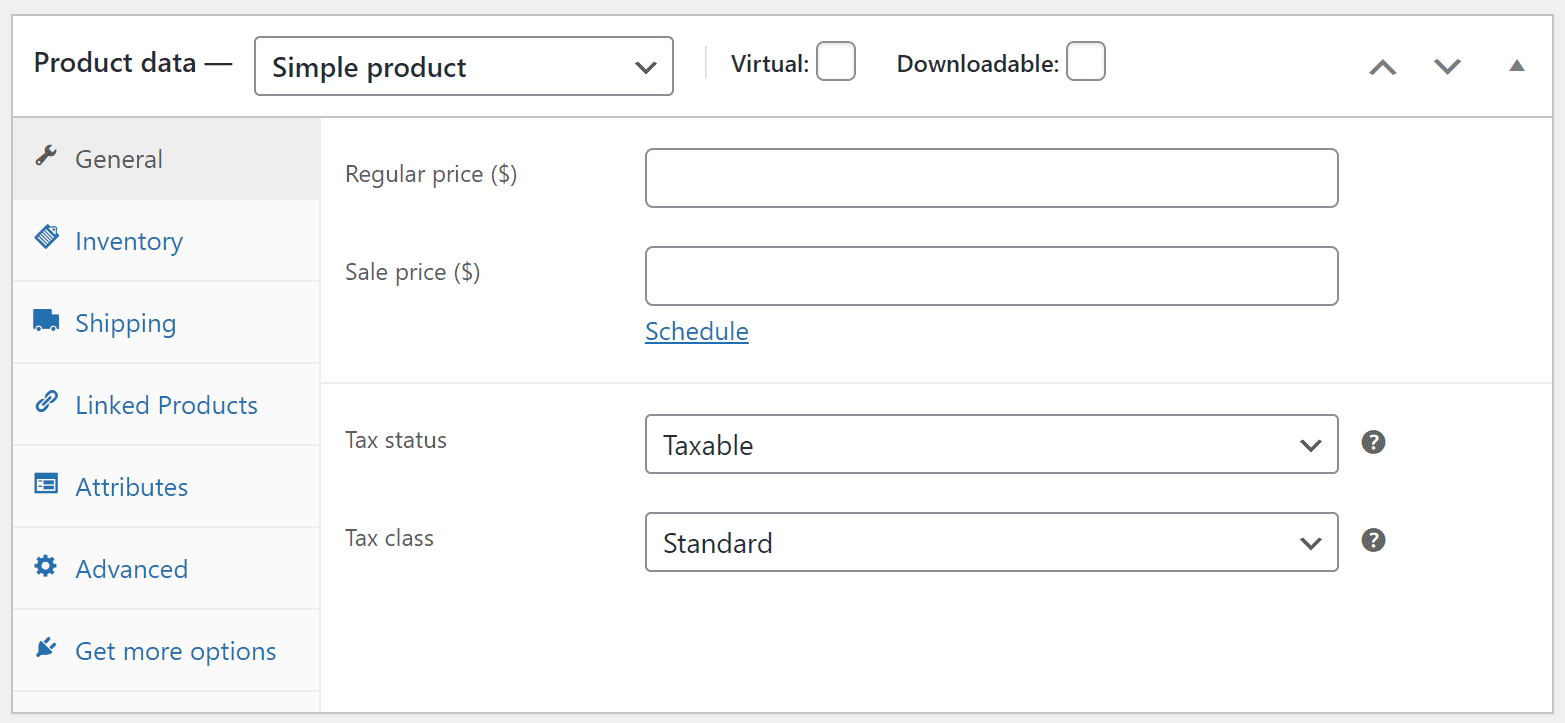
Task: Collapse the Product data panel
Action: [x=1517, y=64]
